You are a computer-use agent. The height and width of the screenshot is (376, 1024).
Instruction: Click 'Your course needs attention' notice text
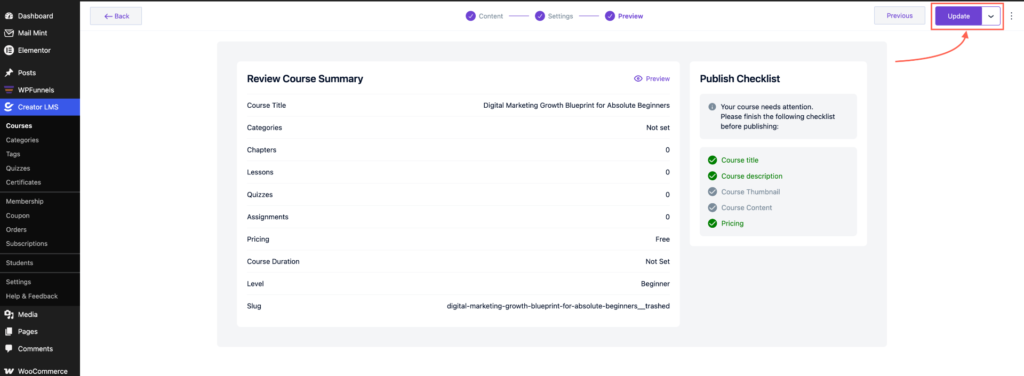tap(767, 106)
